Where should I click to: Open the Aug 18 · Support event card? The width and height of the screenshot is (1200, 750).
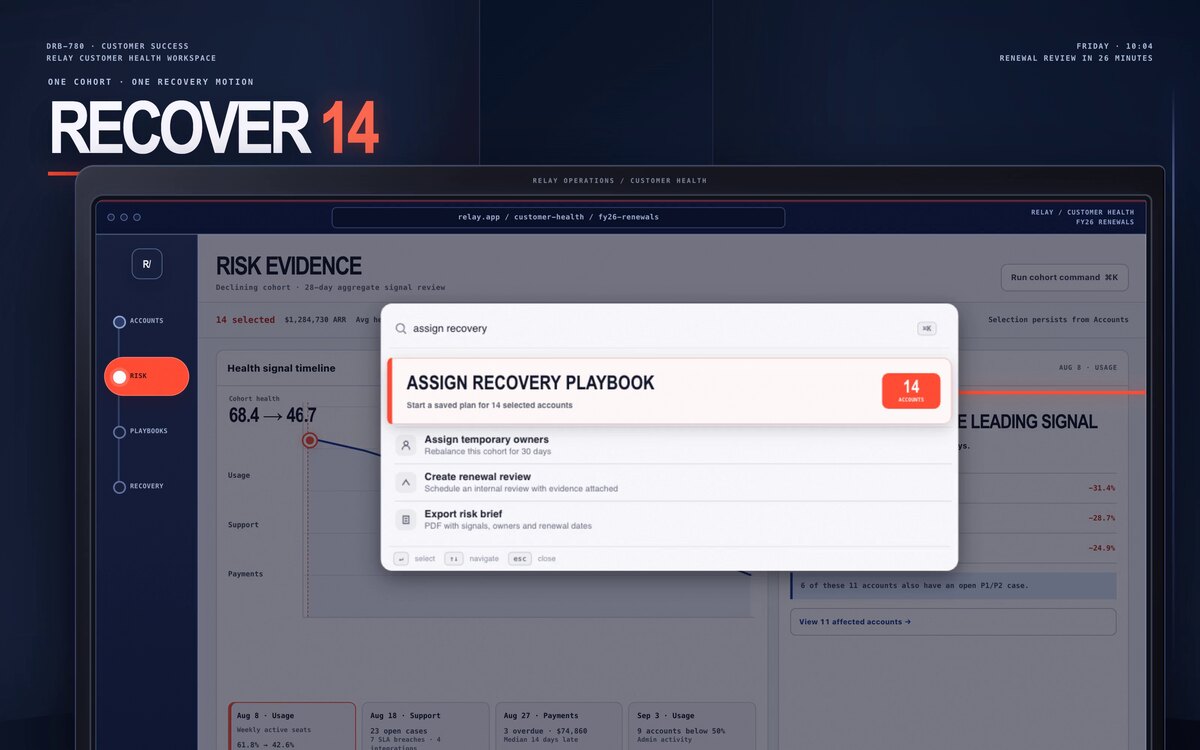coord(426,726)
